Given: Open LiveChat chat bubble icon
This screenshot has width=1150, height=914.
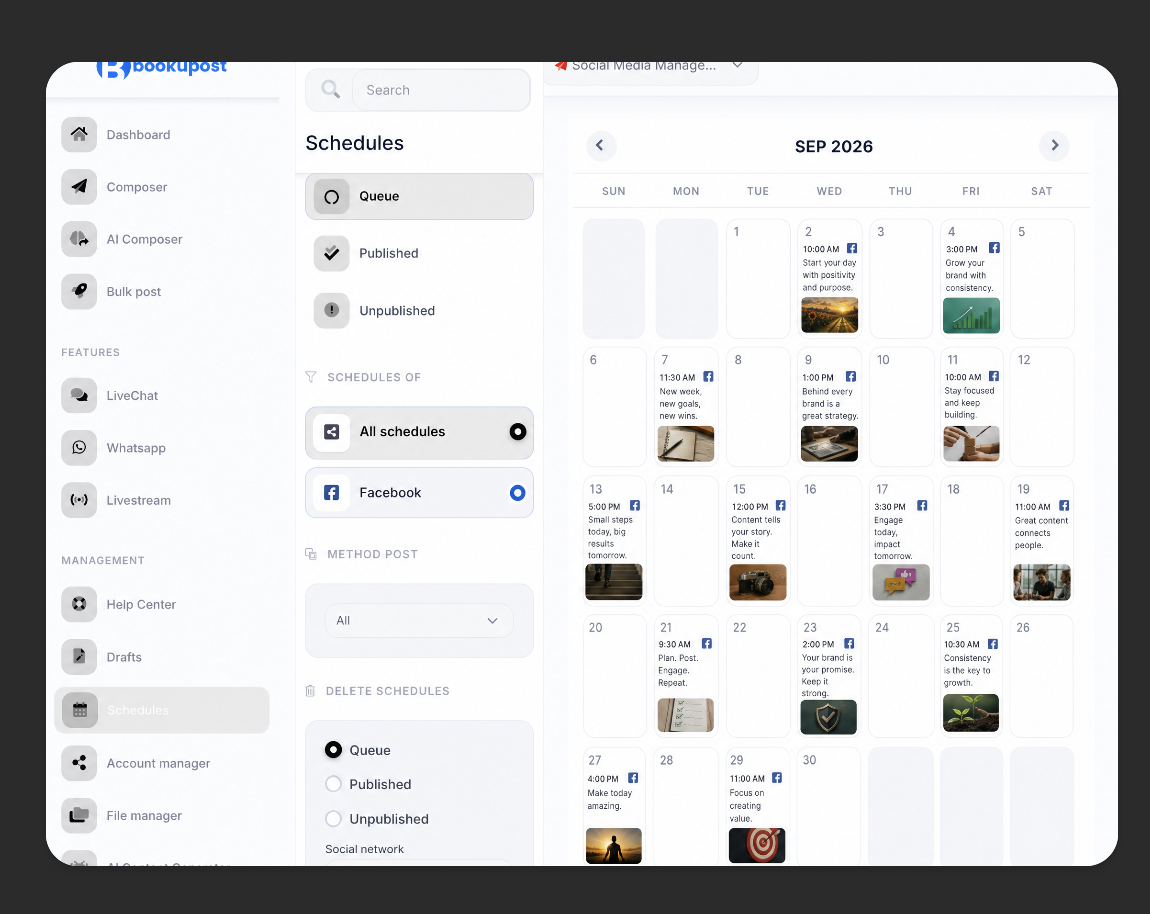Looking at the screenshot, I should 79,395.
